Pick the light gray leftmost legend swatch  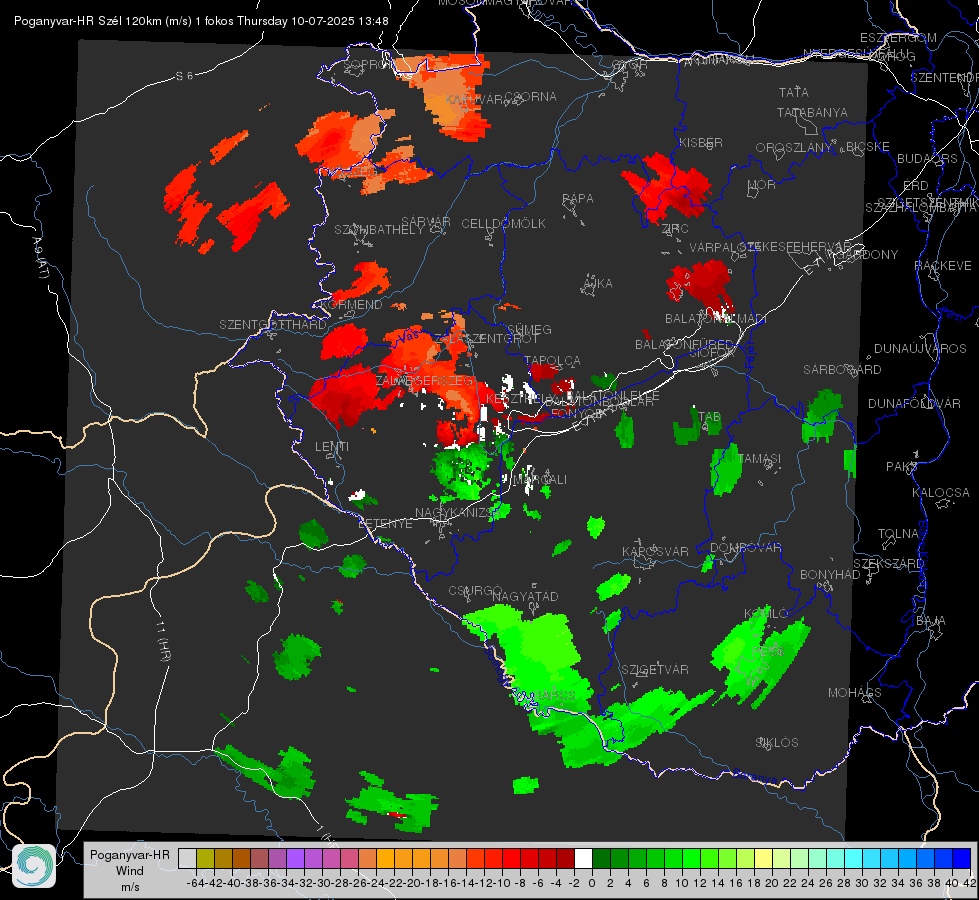point(187,858)
